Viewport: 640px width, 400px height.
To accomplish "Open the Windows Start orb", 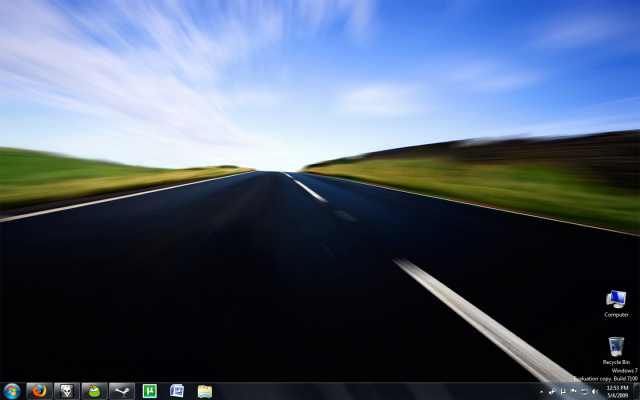I will (x=11, y=391).
